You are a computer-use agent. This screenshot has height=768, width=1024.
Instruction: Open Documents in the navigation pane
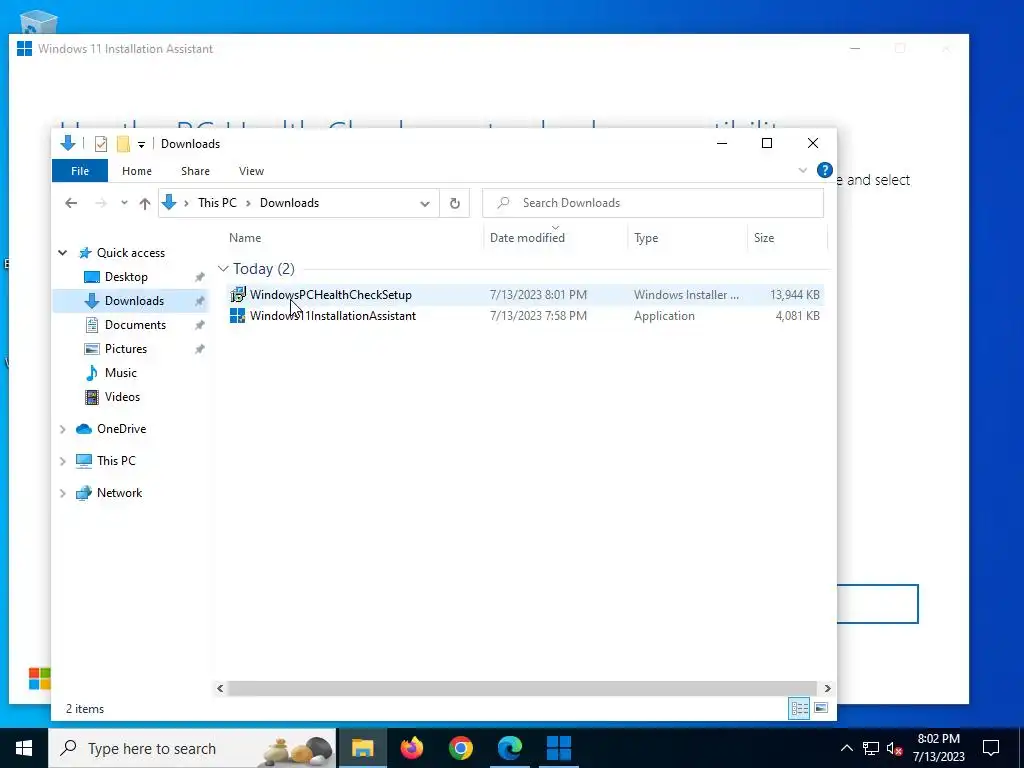coord(135,325)
